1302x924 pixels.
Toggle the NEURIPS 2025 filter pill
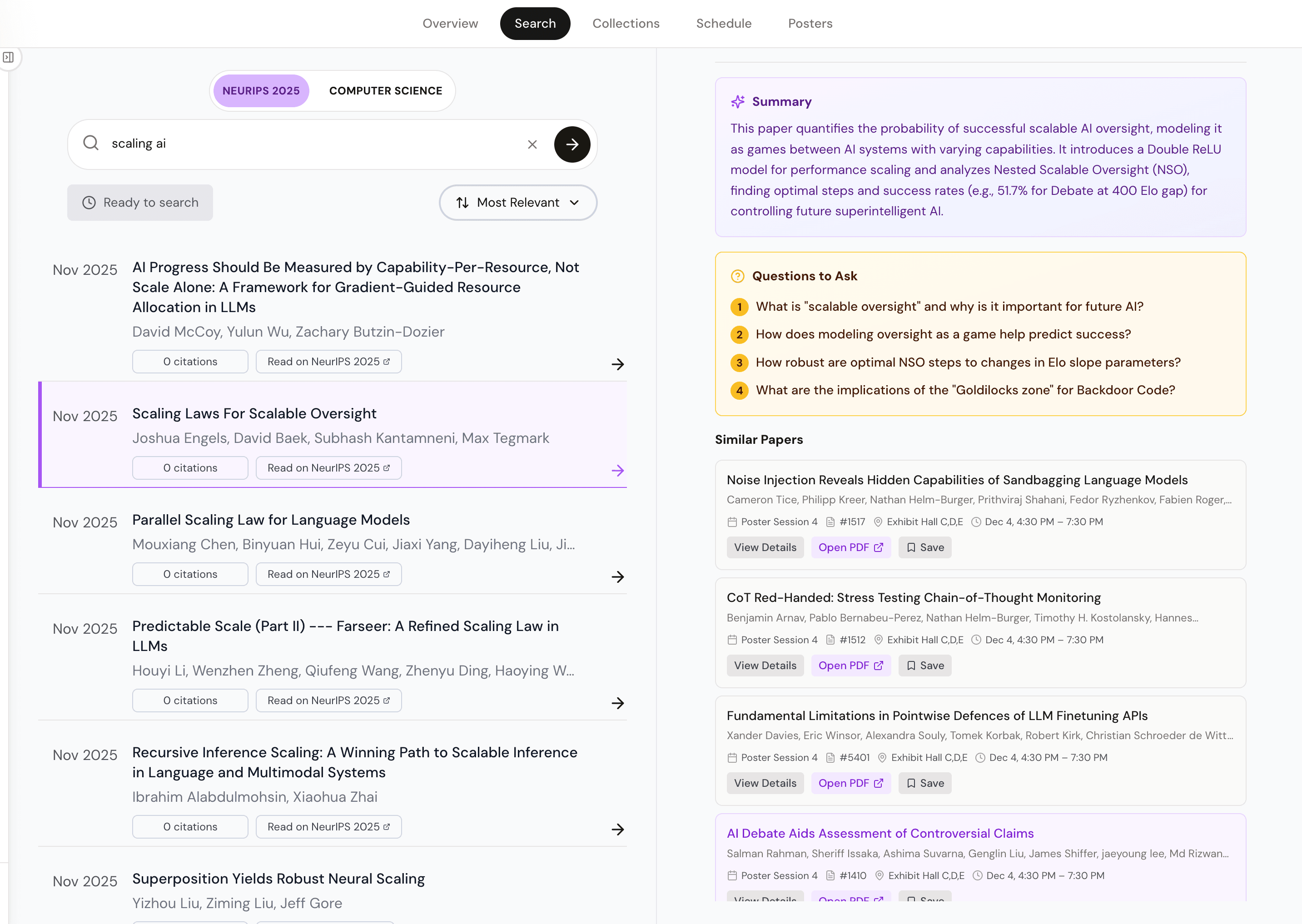click(x=261, y=90)
